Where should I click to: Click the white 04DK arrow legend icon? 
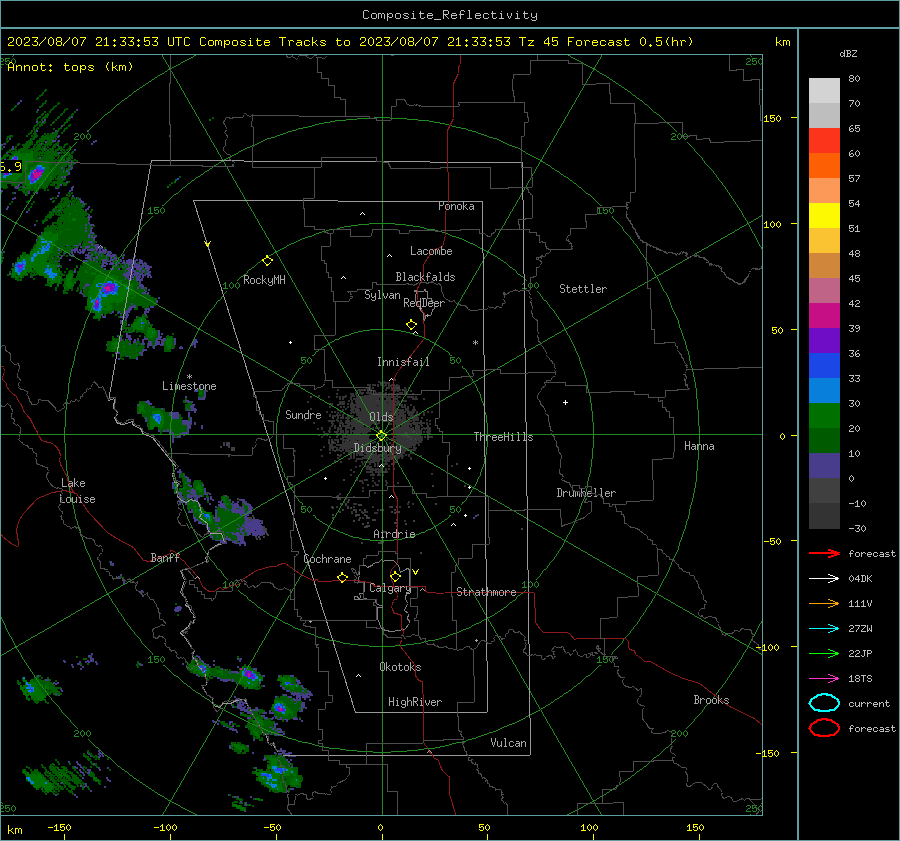coord(824,579)
